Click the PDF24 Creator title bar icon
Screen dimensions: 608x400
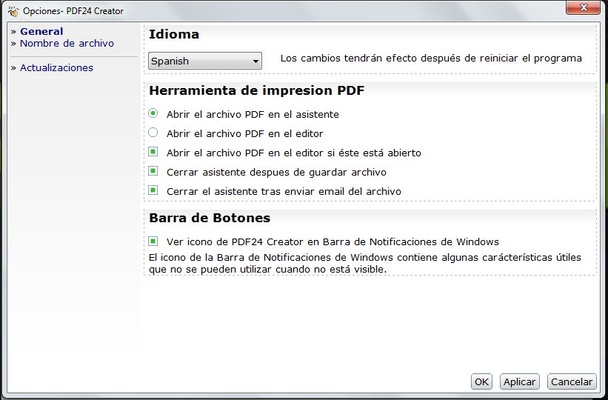click(14, 11)
